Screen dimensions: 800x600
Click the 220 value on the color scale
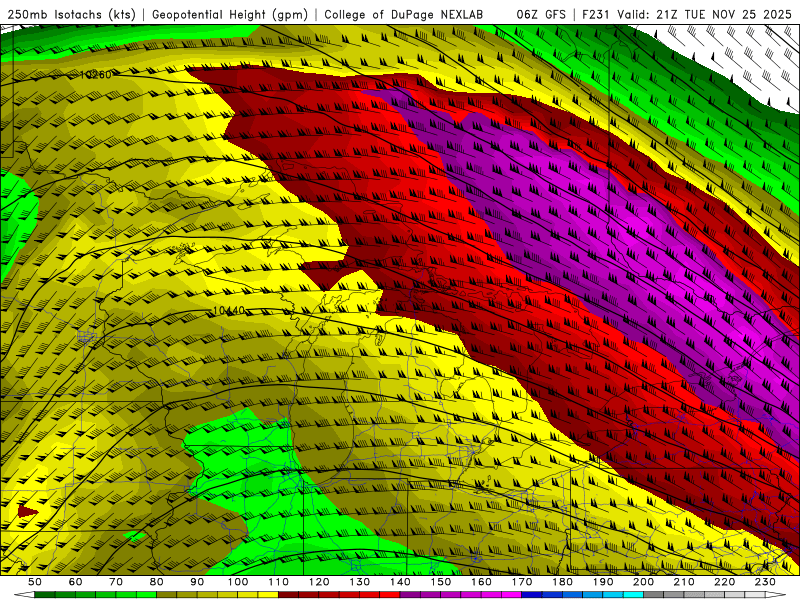tap(724, 582)
